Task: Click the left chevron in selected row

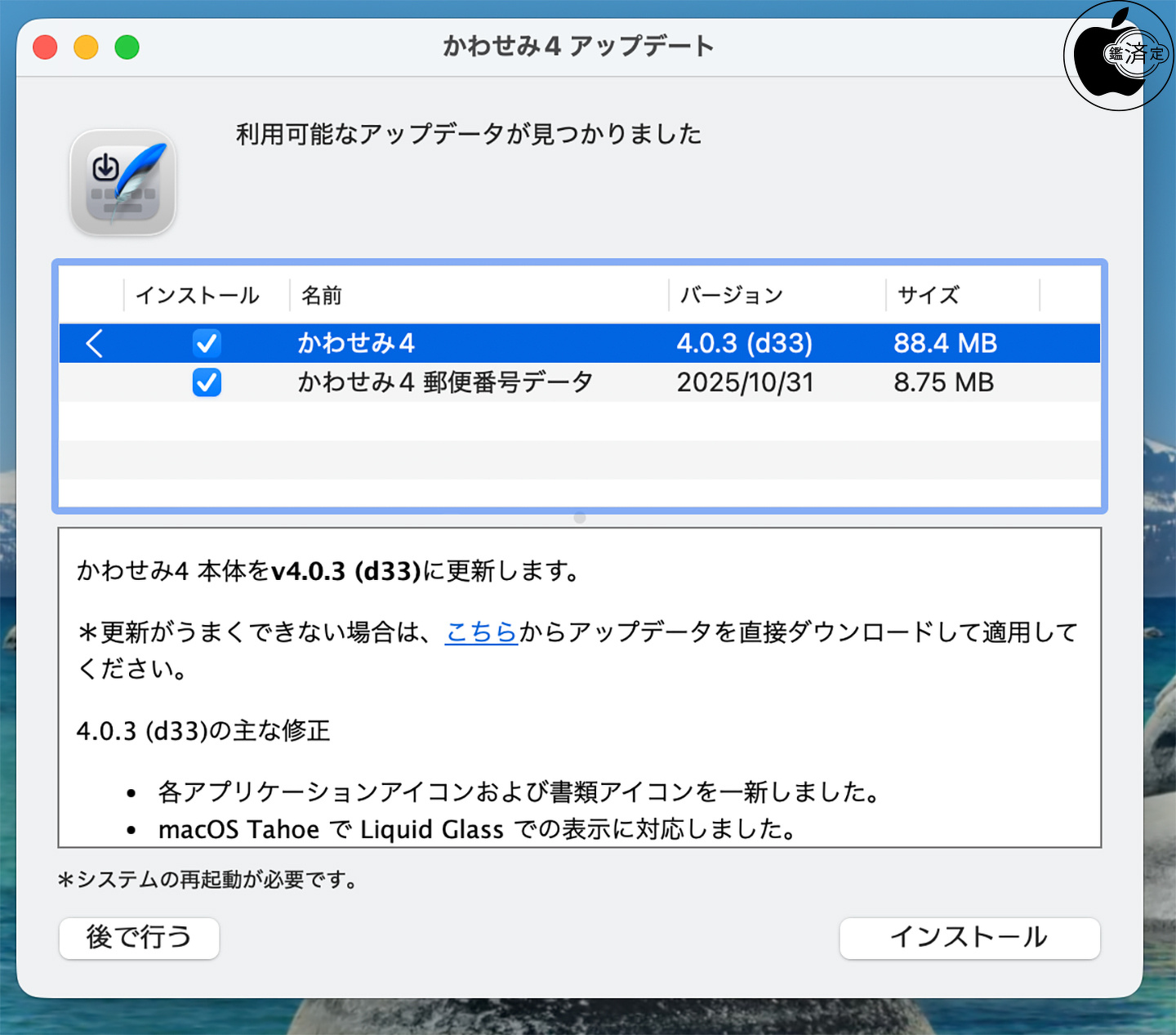Action: click(94, 343)
